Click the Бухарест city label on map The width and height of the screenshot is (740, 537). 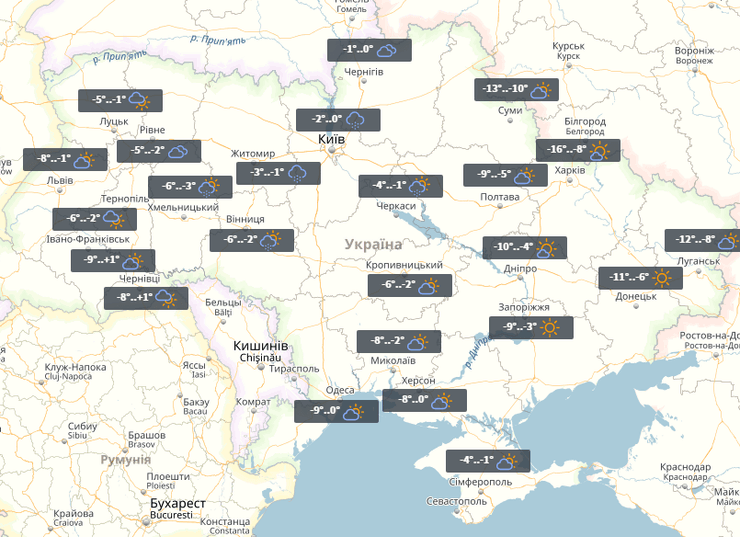point(177,502)
